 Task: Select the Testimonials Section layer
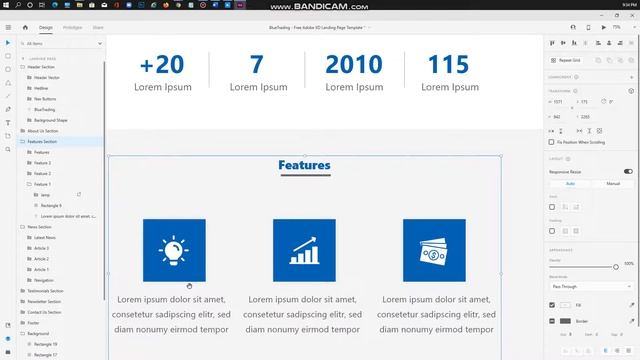coord(45,291)
